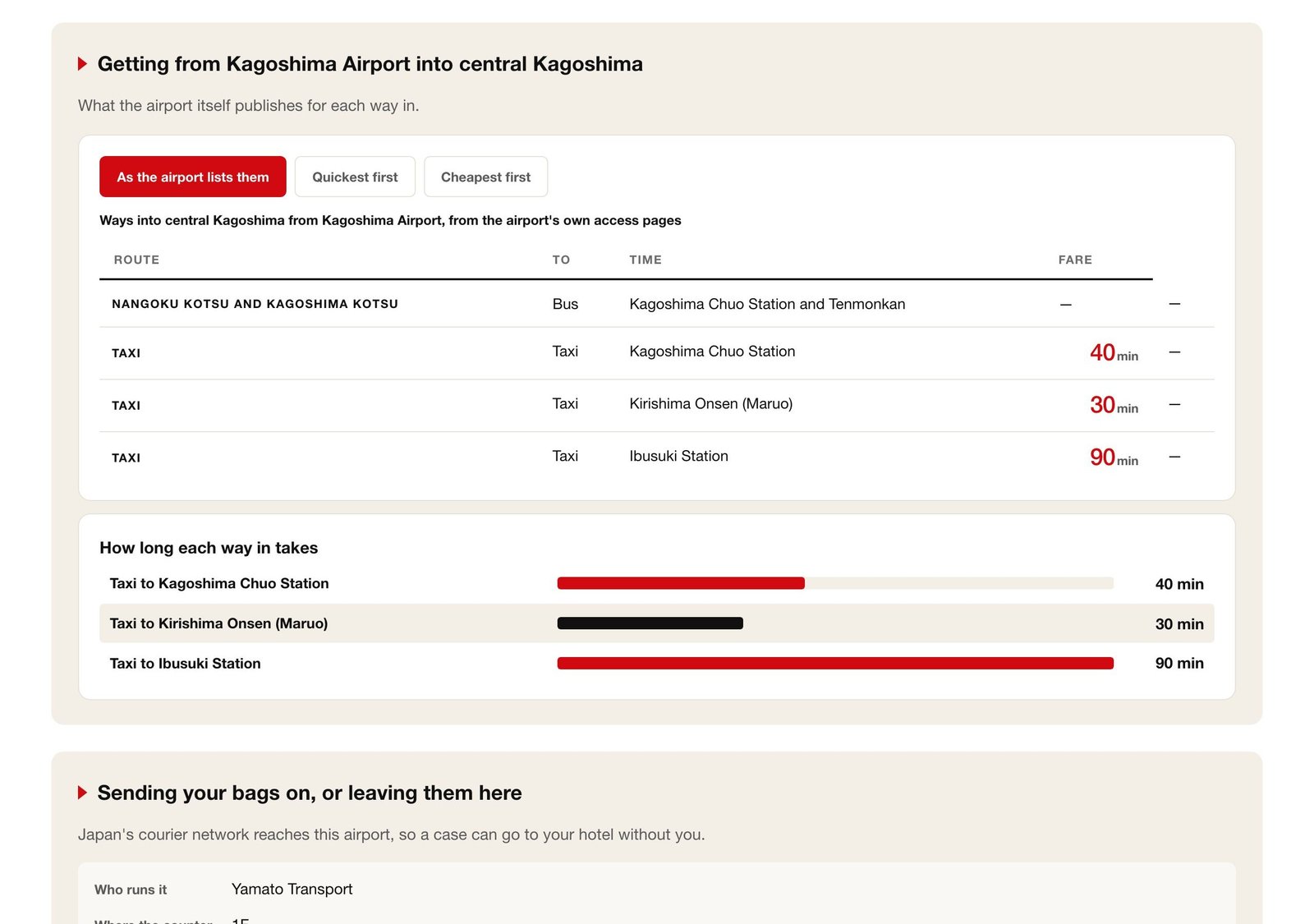Select the taxi row to Kagoshima Chuo Station
Viewport: 1314px width, 924px height.
(x=656, y=353)
